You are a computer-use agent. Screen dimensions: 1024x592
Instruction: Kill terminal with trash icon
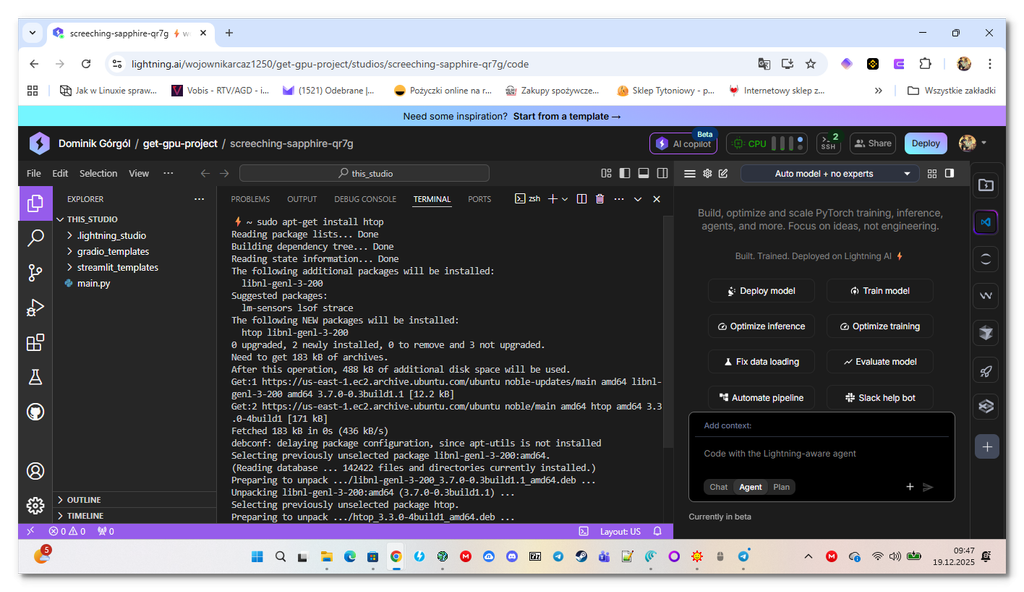coord(600,199)
